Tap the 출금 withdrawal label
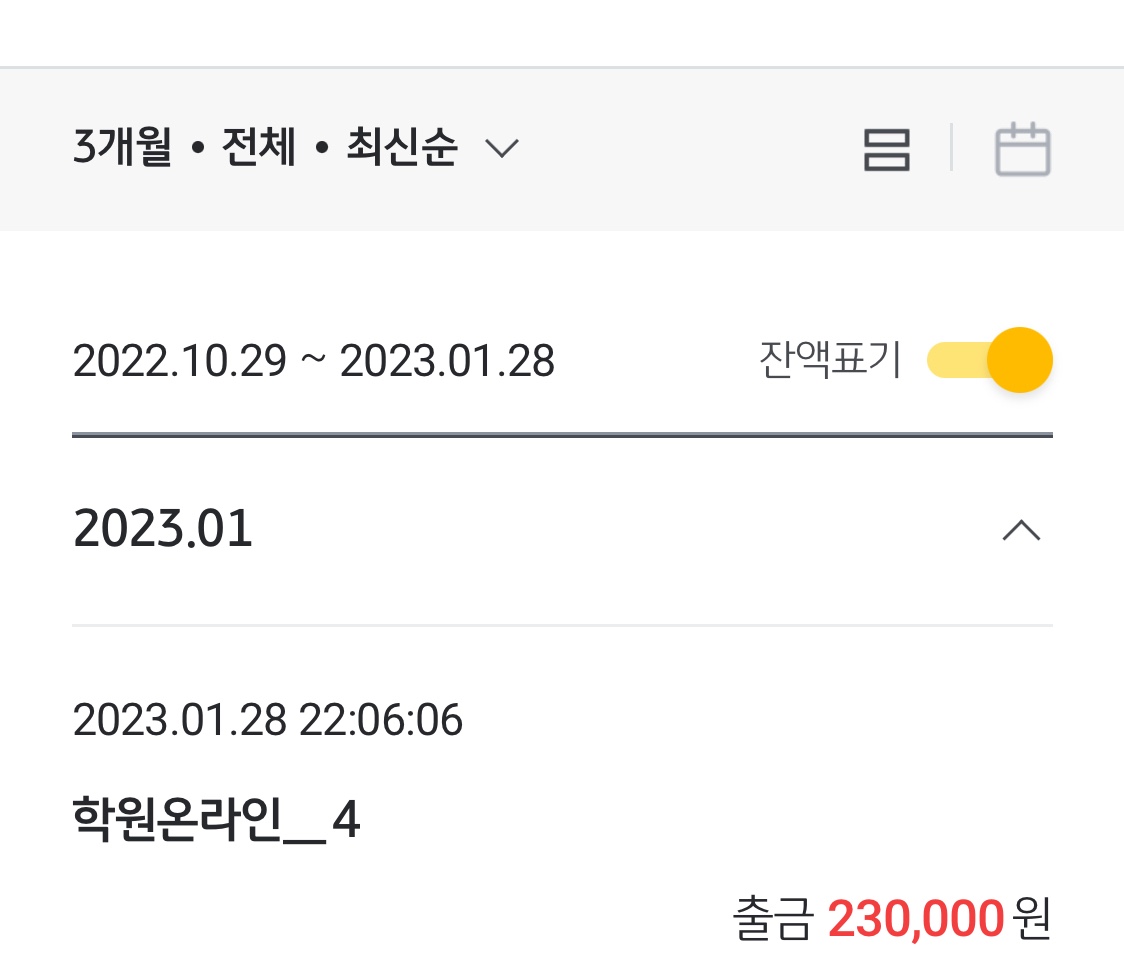Viewport: 1124px width, 975px height. 773,920
